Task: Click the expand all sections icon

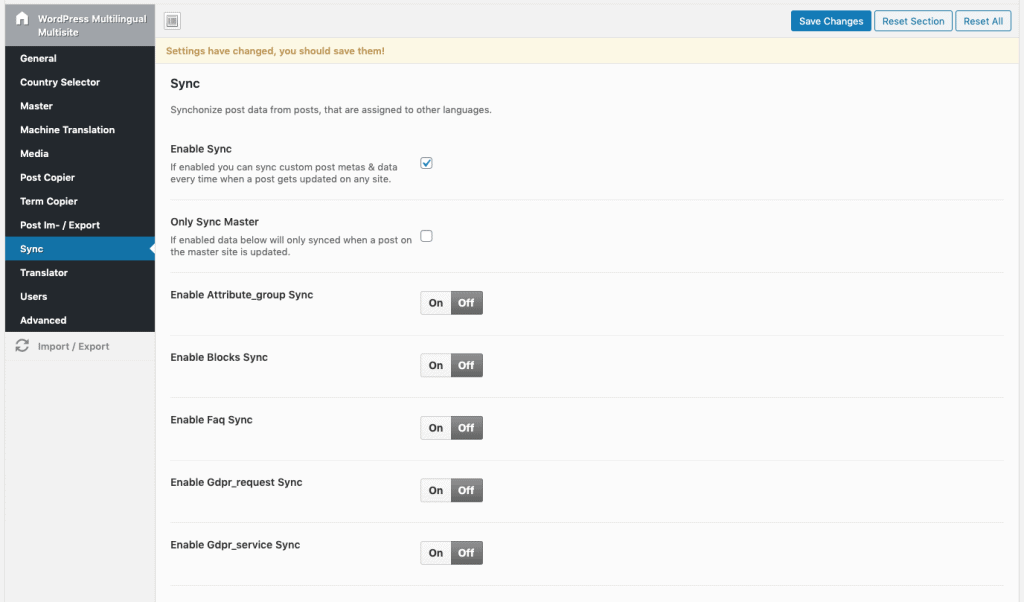Action: [172, 21]
